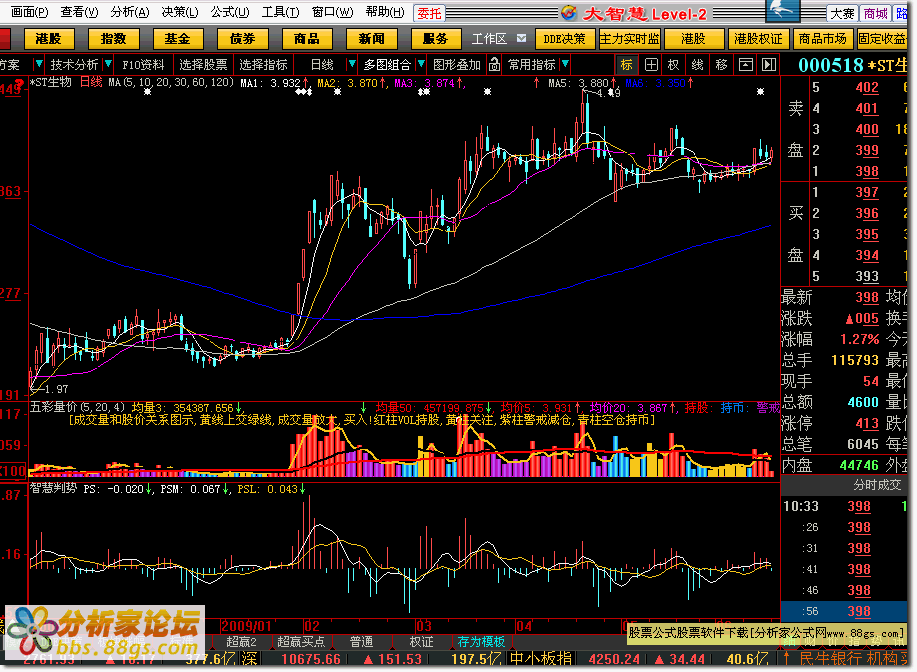Select buy level 1 price 397
The image size is (917, 672).
click(867, 192)
